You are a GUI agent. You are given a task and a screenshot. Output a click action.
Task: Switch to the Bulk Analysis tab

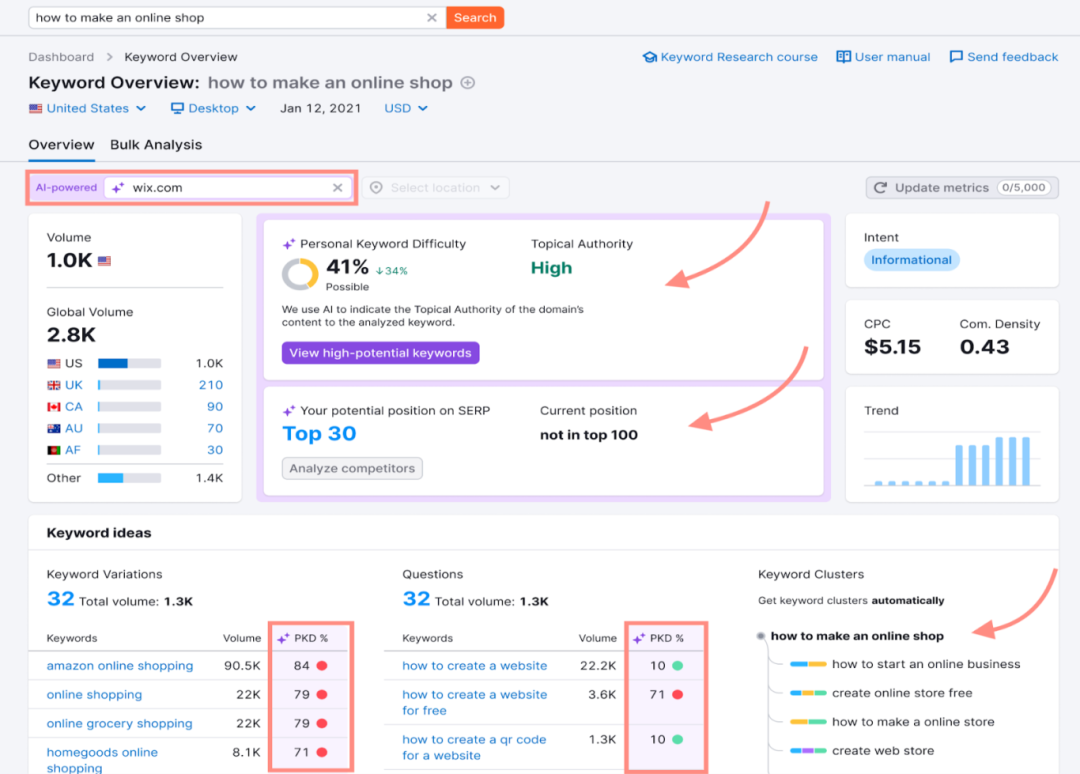click(x=156, y=145)
